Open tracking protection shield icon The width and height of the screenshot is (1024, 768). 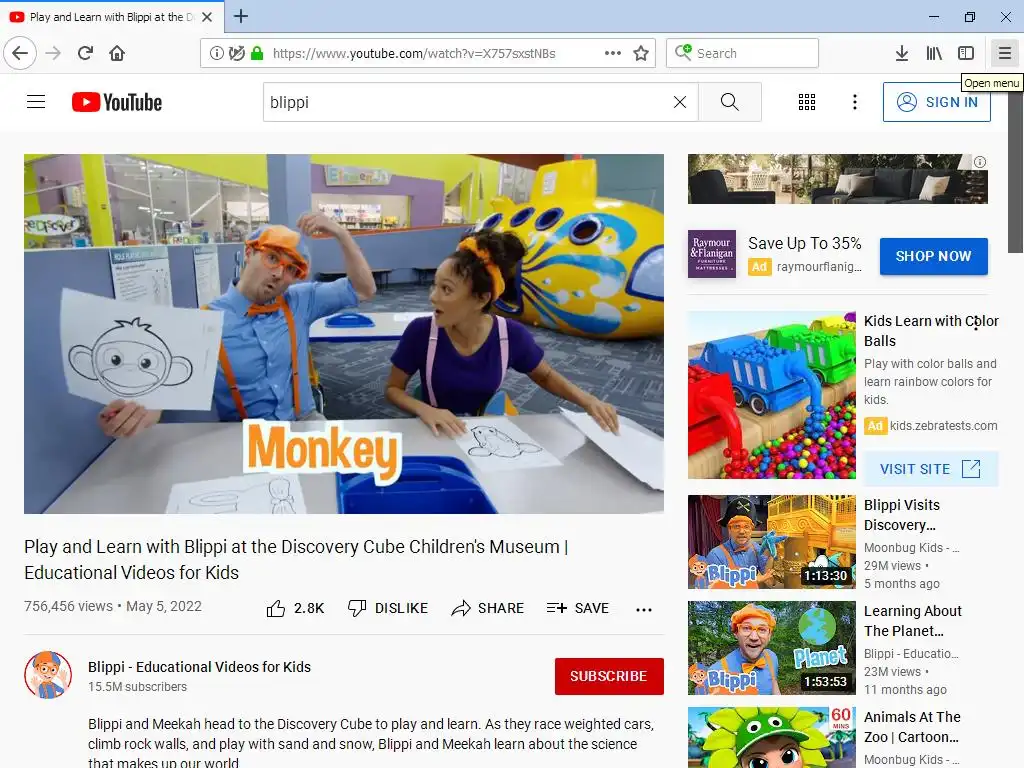point(236,53)
